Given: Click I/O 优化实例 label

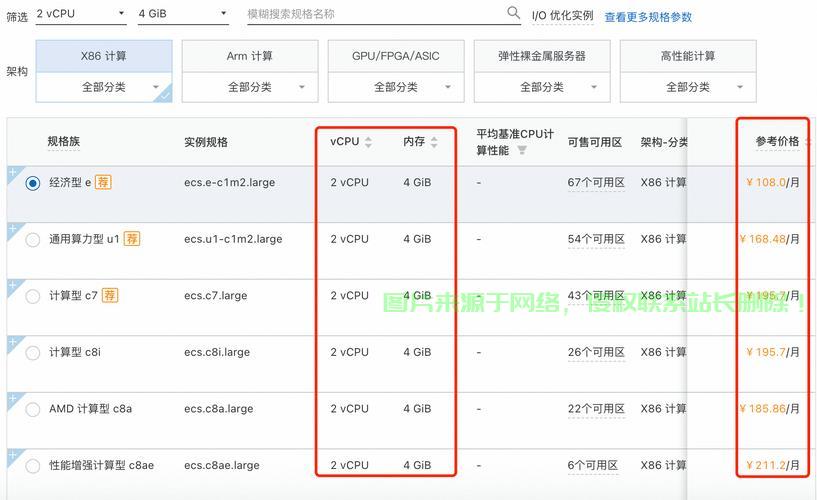Looking at the screenshot, I should 562,16.
